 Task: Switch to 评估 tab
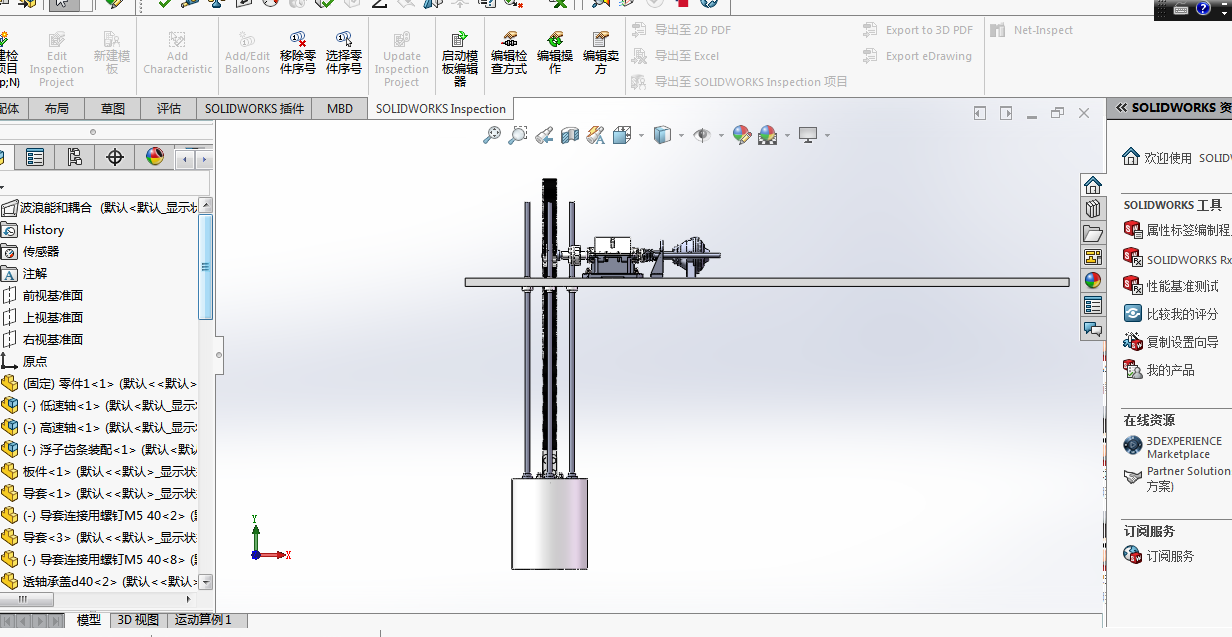[169, 108]
